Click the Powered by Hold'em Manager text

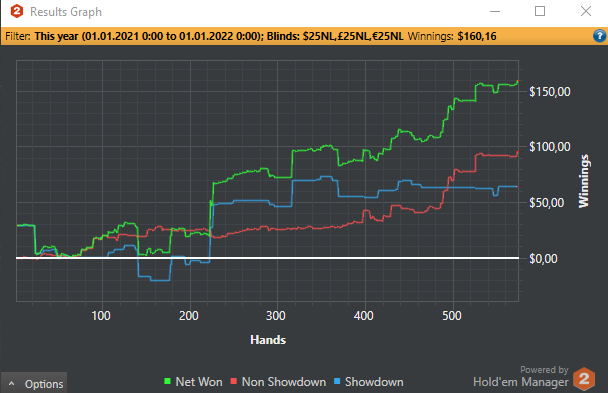(x=521, y=376)
